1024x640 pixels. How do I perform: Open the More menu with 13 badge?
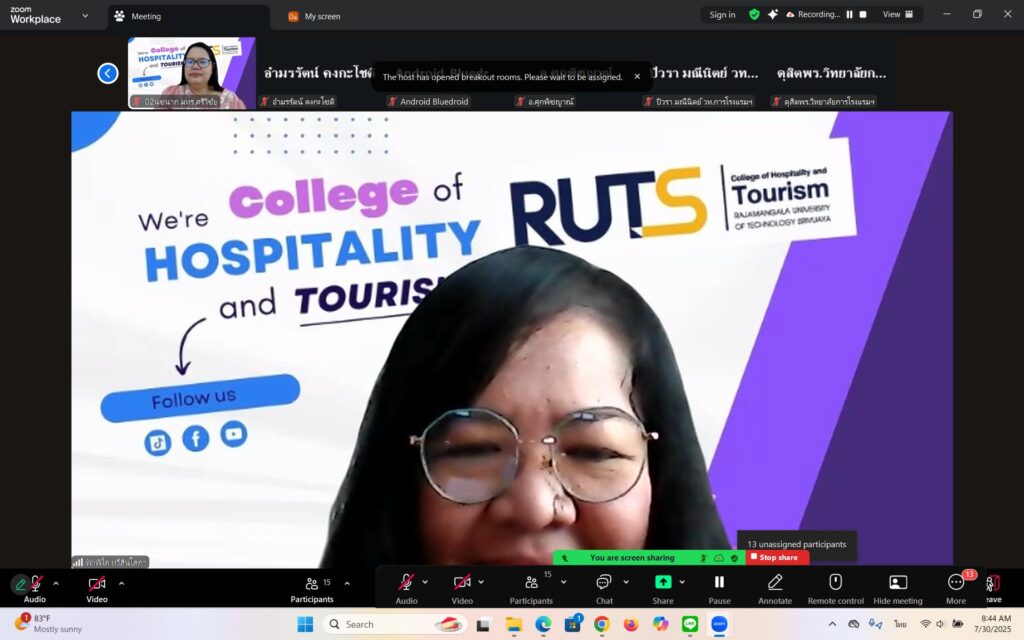pyautogui.click(x=956, y=589)
